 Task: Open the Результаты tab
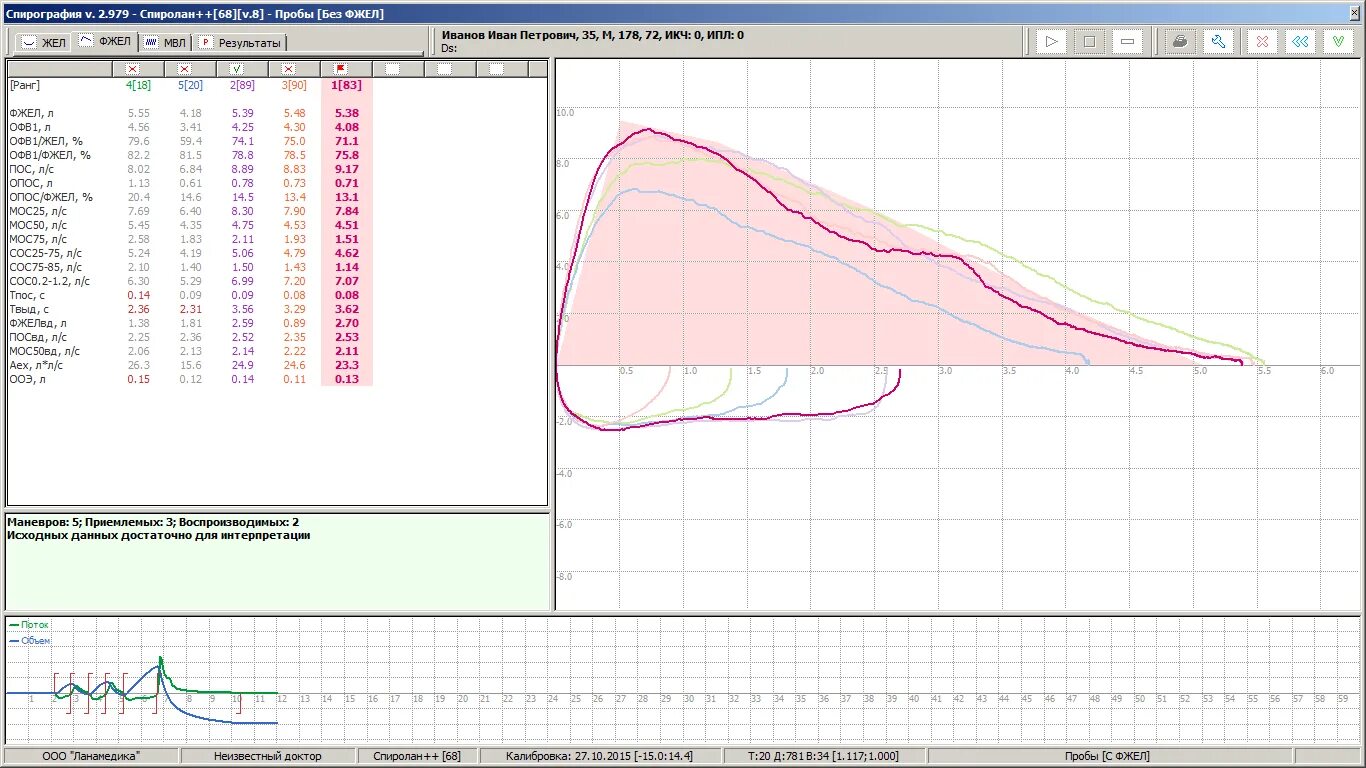point(240,43)
